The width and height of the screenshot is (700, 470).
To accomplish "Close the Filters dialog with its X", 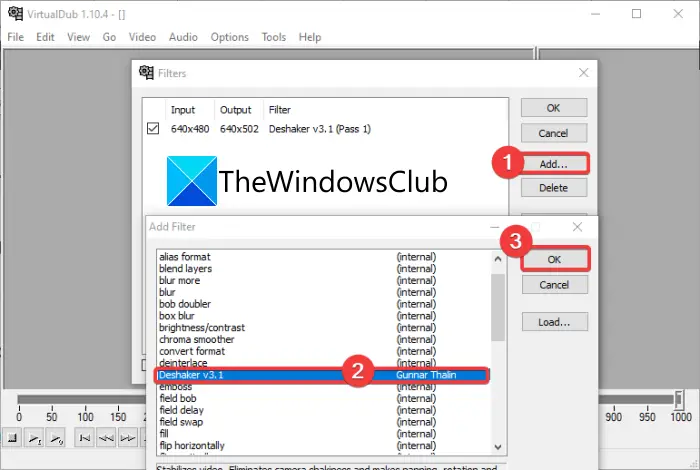I will (583, 72).
